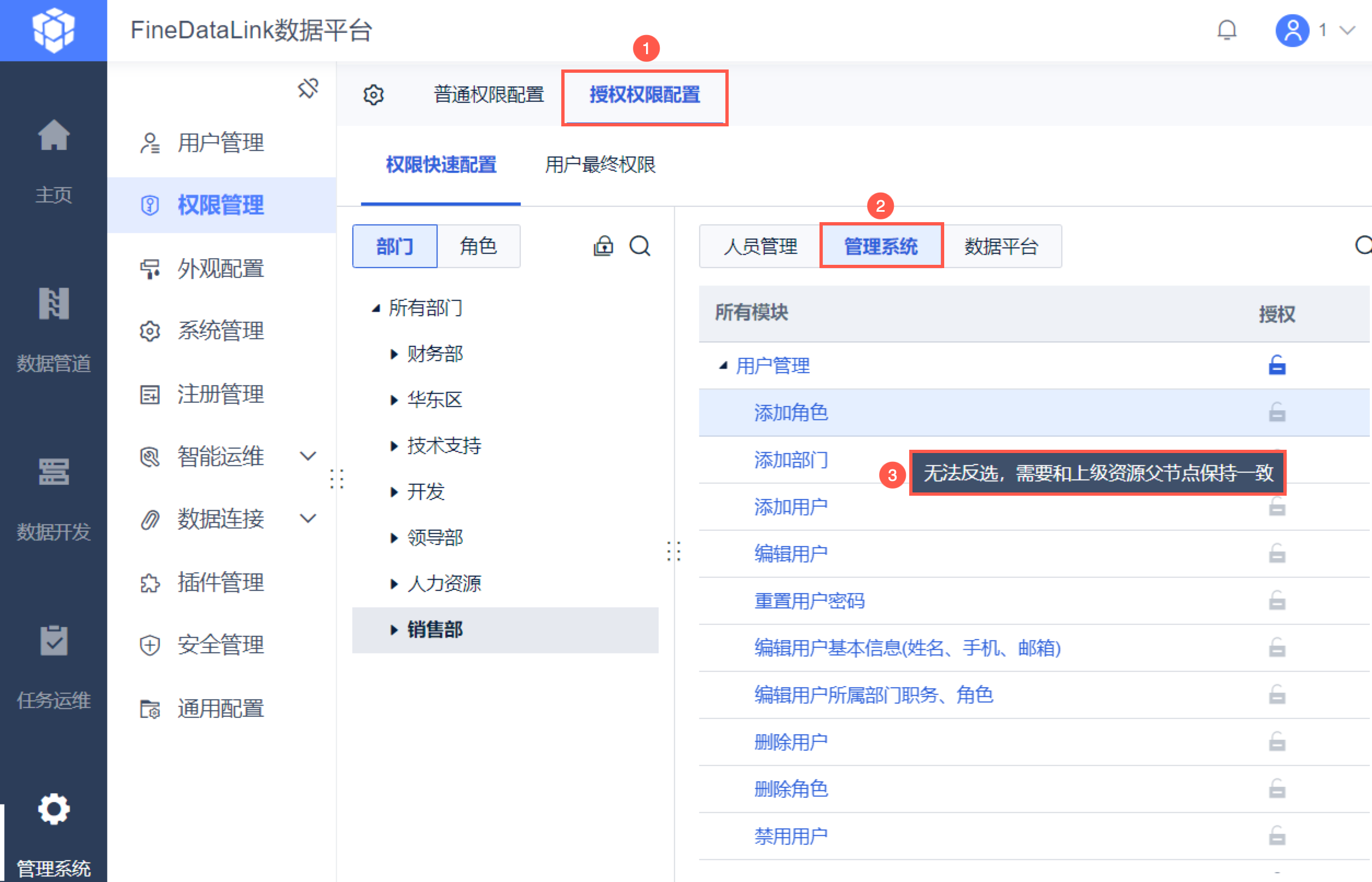The width and height of the screenshot is (1372, 882).
Task: Click the pin sidebar icon
Action: click(x=308, y=89)
